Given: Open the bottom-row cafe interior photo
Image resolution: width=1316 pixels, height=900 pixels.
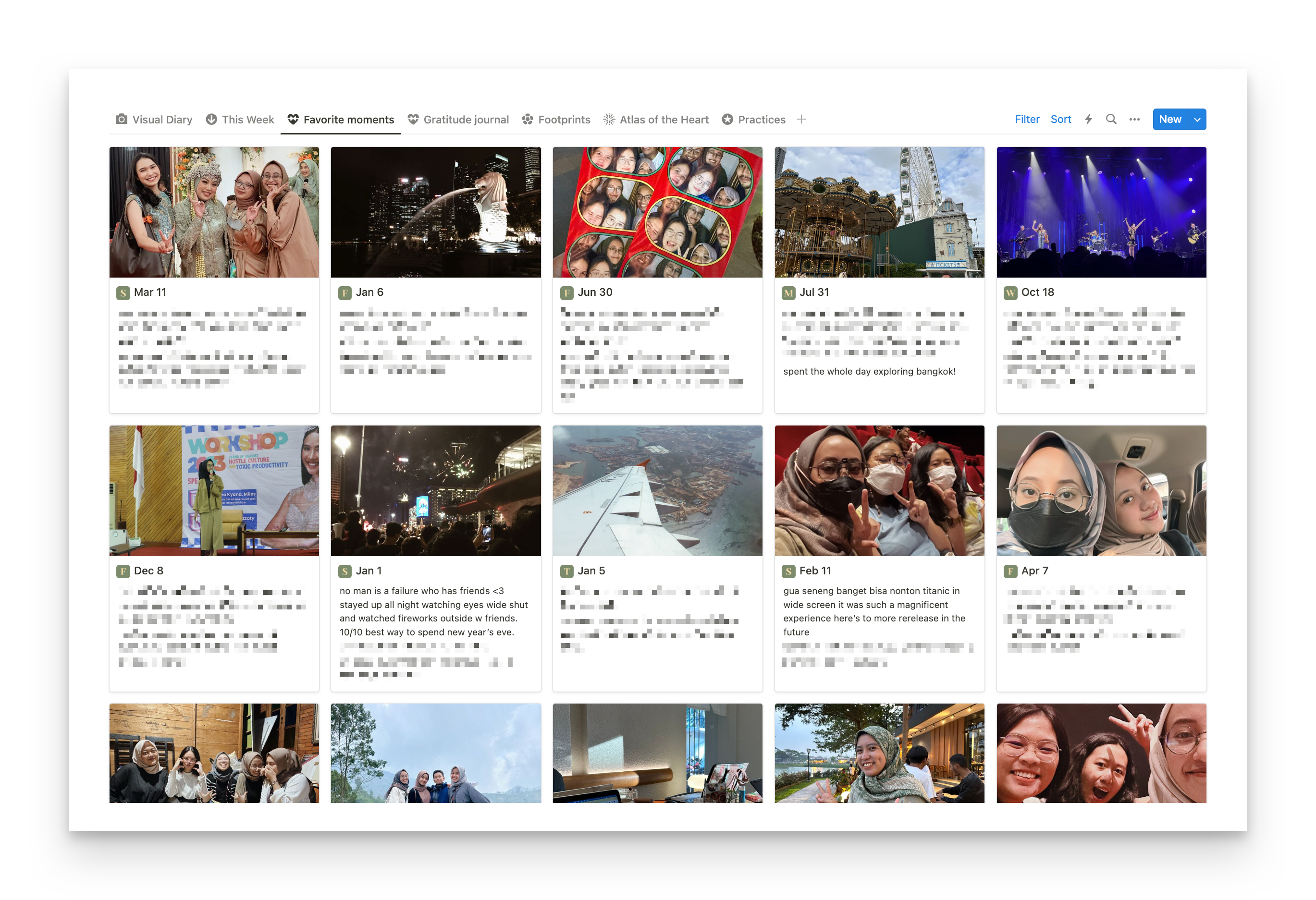Looking at the screenshot, I should coord(657,753).
